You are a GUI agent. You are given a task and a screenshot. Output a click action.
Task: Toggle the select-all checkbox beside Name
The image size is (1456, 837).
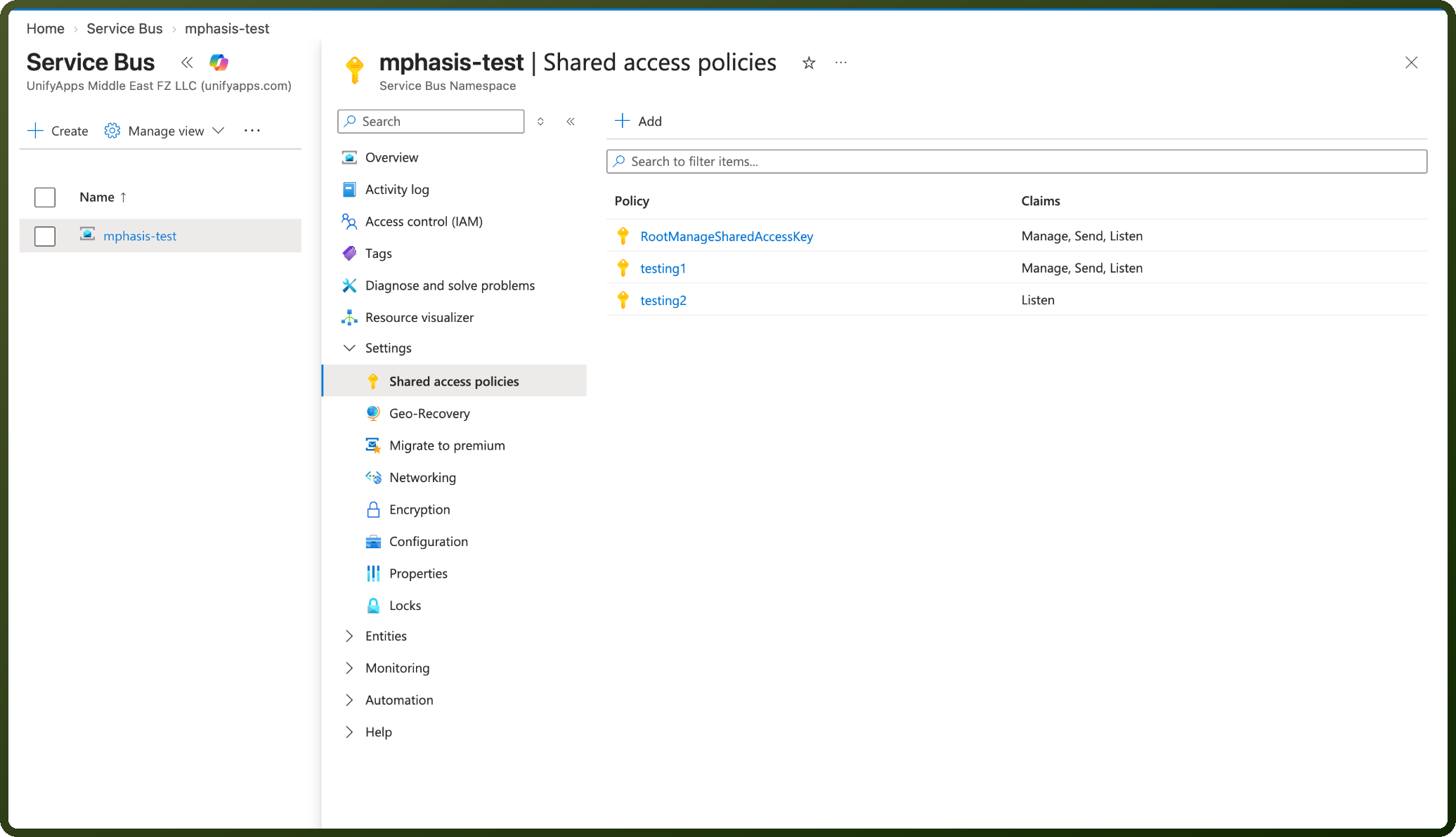tap(45, 197)
